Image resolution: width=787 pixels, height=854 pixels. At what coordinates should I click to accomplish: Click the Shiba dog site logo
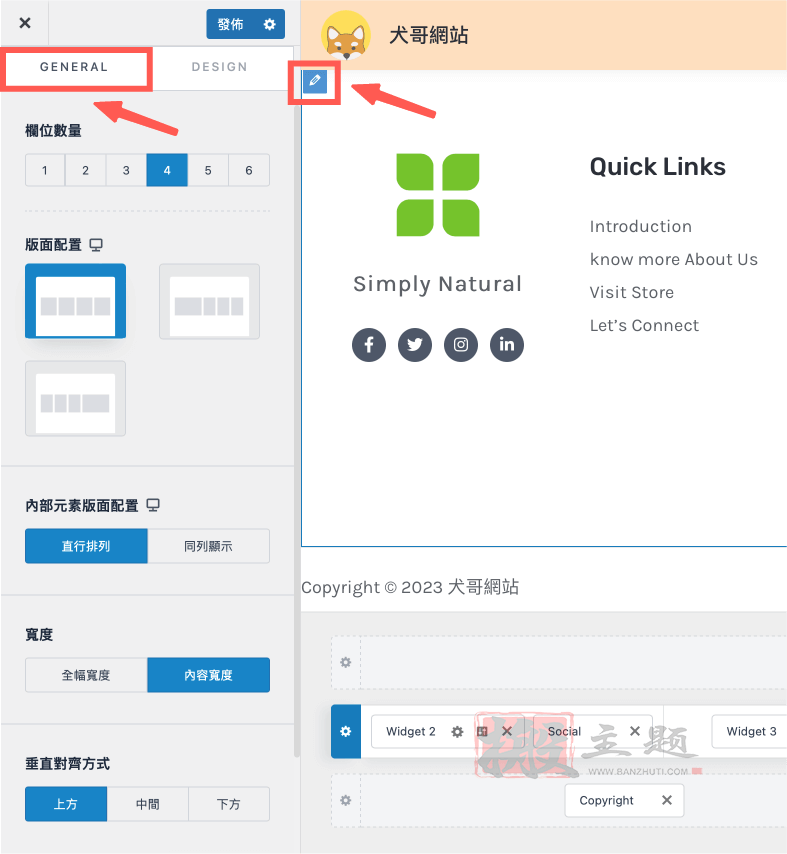point(346,35)
